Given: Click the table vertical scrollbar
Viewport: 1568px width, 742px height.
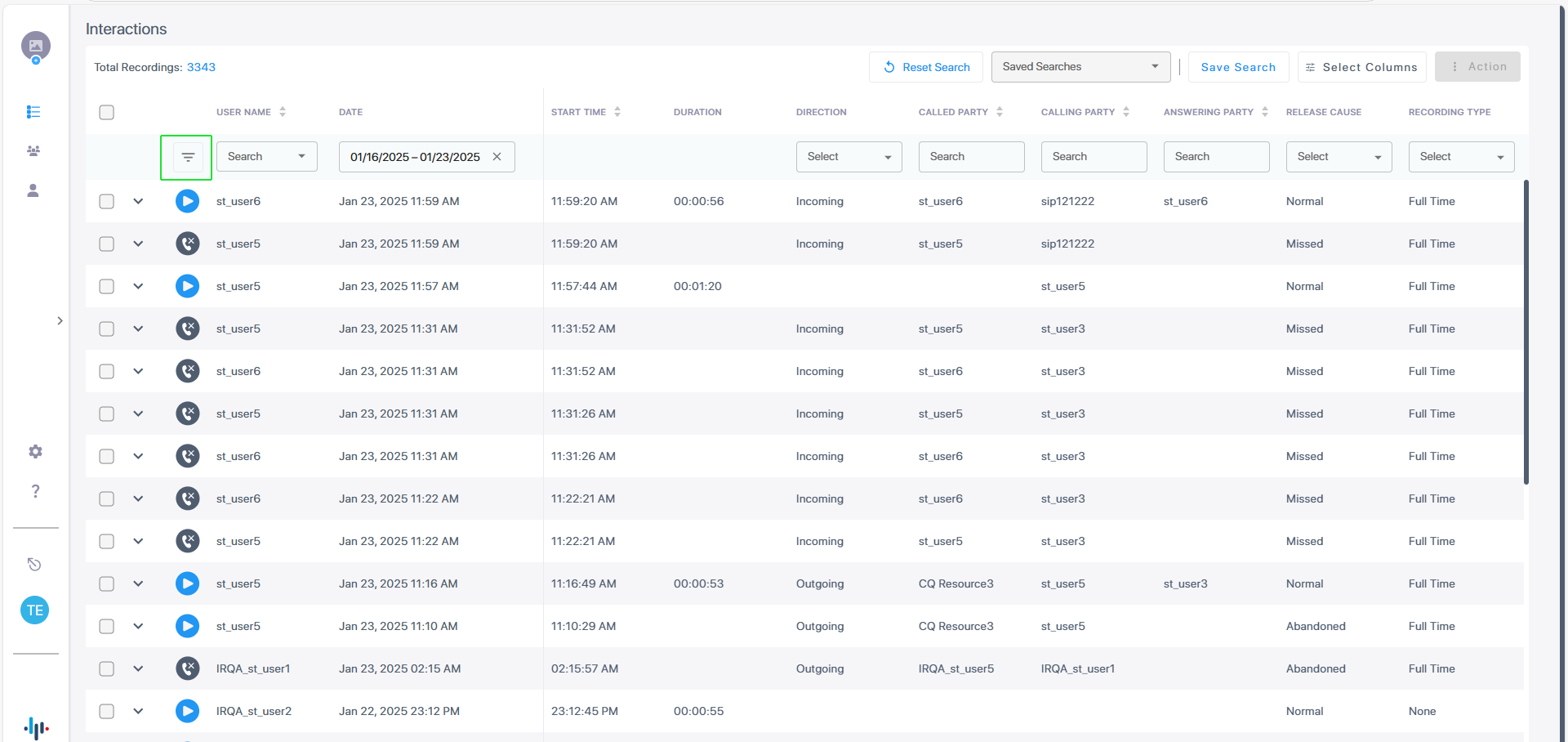Looking at the screenshot, I should (x=1526, y=332).
